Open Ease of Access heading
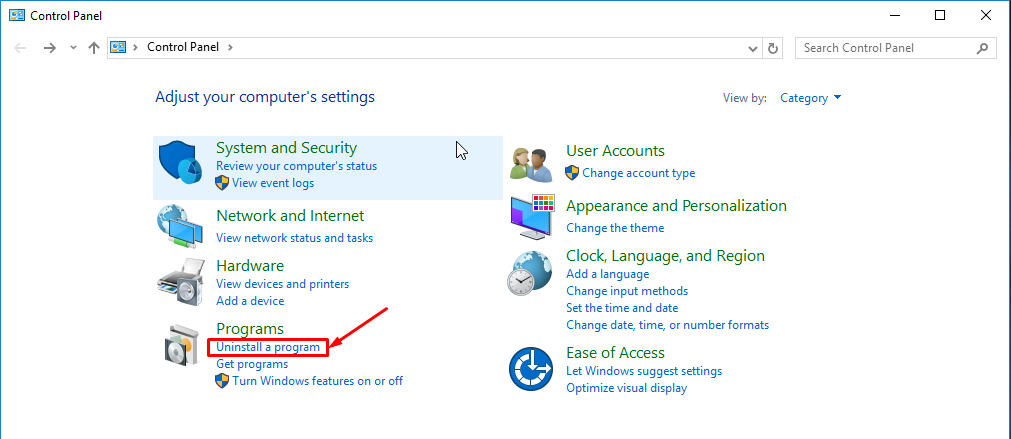 click(x=615, y=353)
